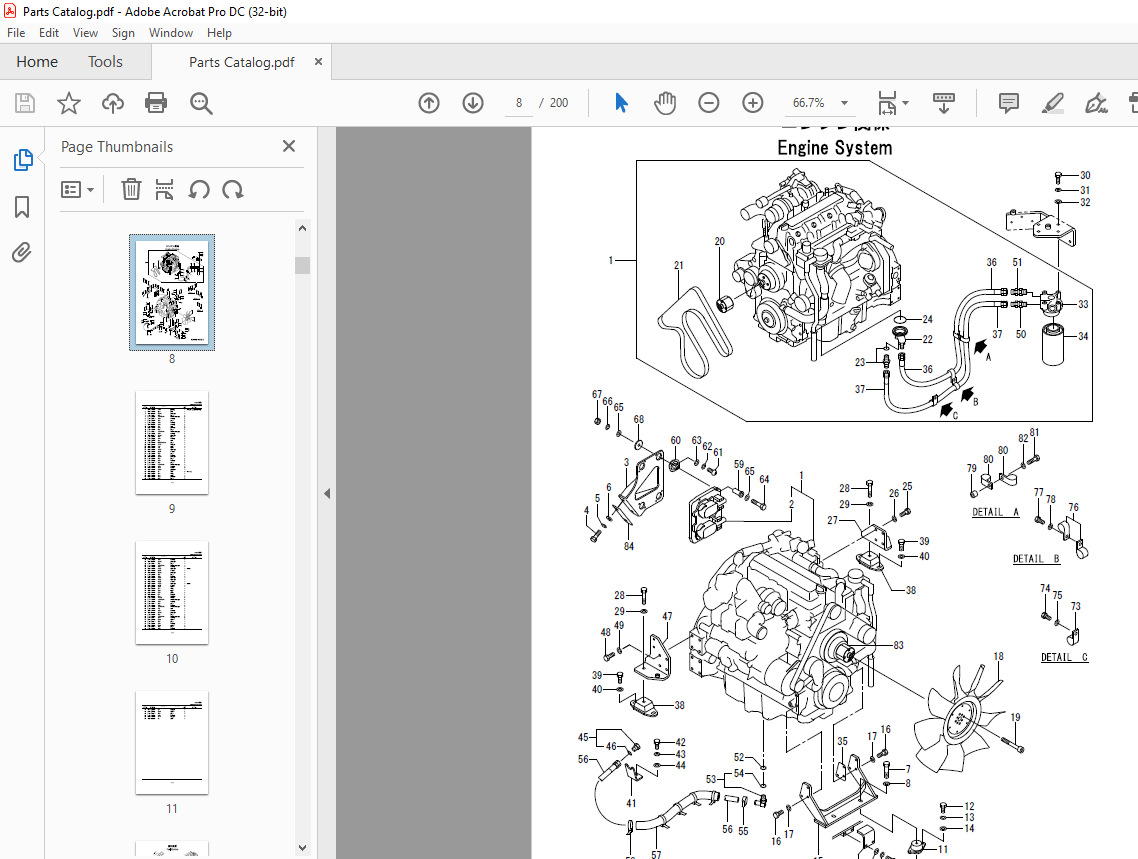Image resolution: width=1138 pixels, height=859 pixels.
Task: Click the DETAIL A label
Action: (995, 512)
